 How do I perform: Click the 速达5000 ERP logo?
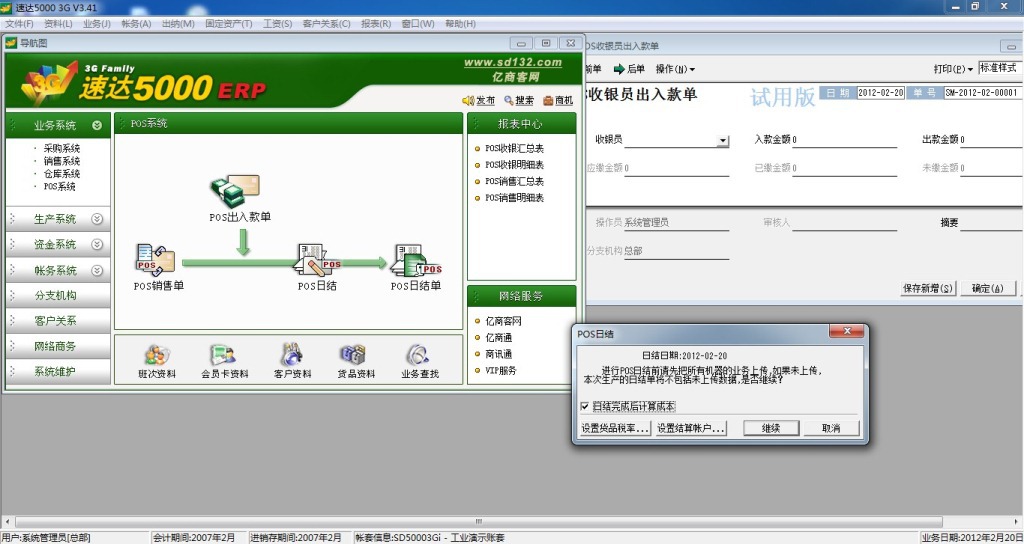pyautogui.click(x=145, y=84)
